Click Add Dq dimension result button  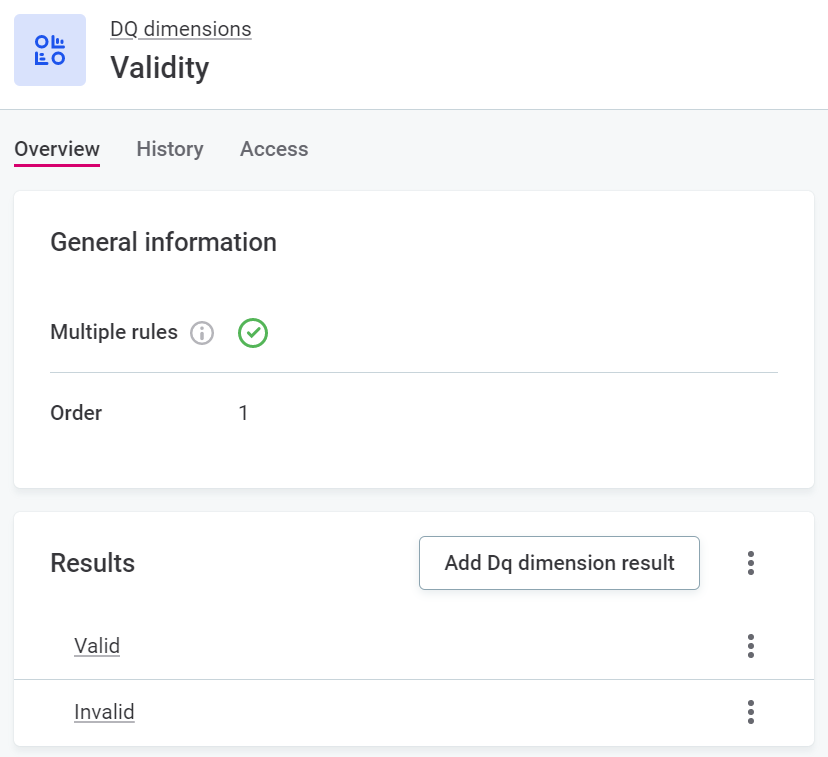point(559,563)
